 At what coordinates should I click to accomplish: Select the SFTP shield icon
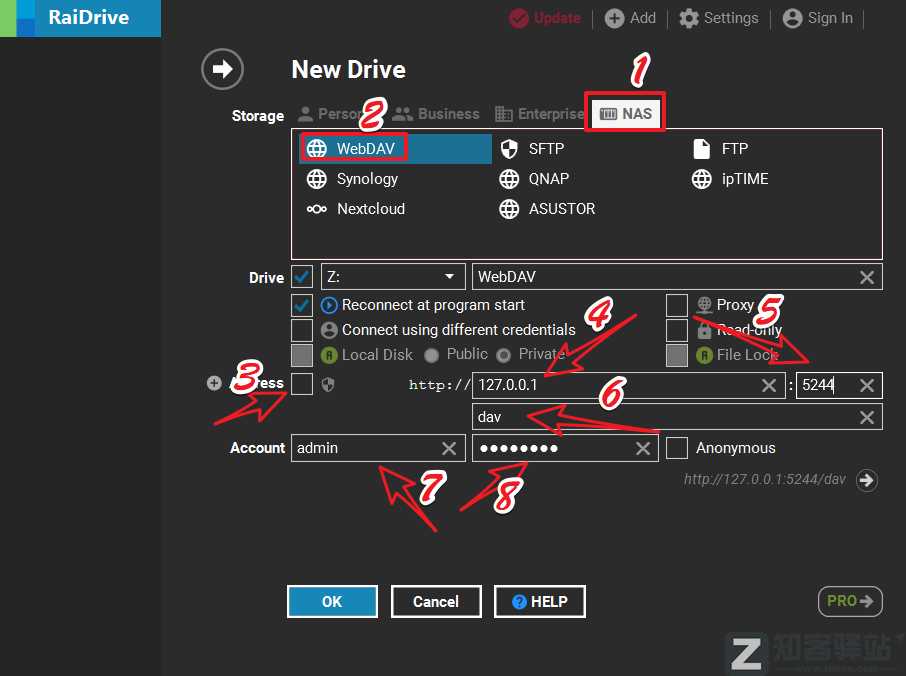point(509,149)
